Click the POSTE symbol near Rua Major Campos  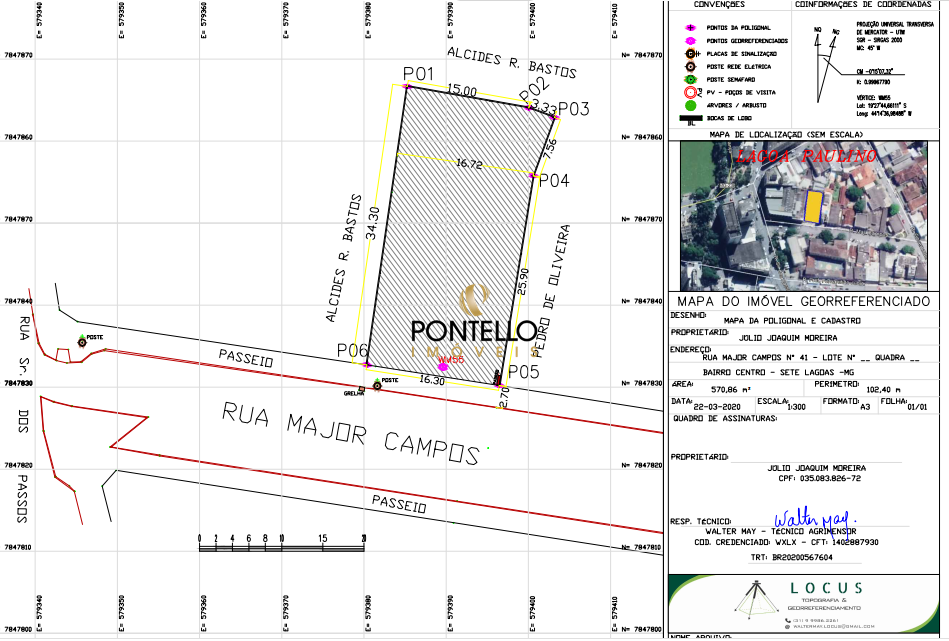tap(377, 386)
